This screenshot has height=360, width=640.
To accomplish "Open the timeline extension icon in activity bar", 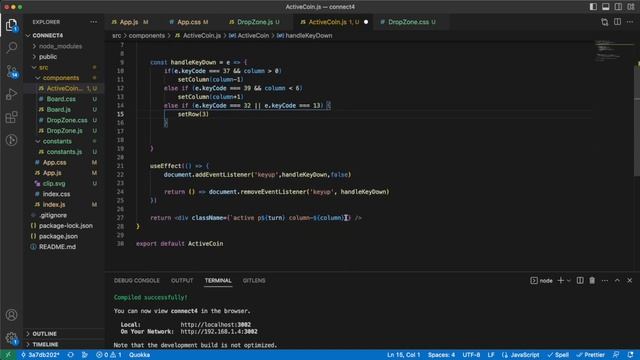I will point(11,140).
